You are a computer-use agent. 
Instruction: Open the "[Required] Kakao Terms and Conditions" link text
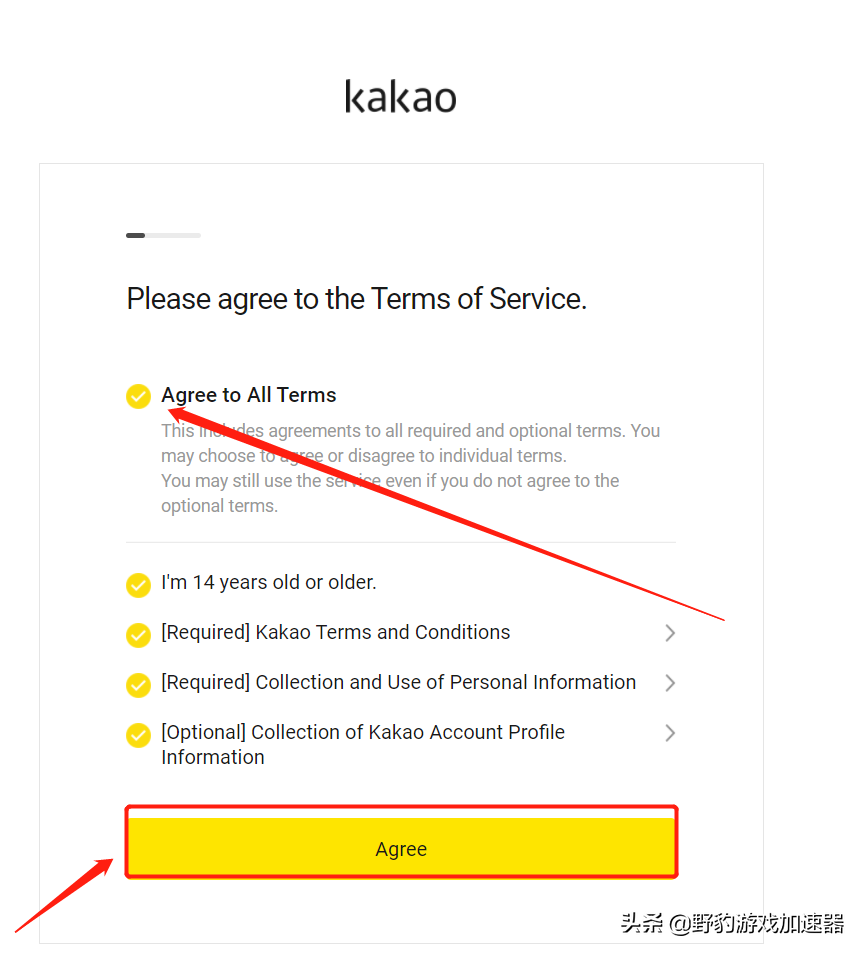pos(336,632)
